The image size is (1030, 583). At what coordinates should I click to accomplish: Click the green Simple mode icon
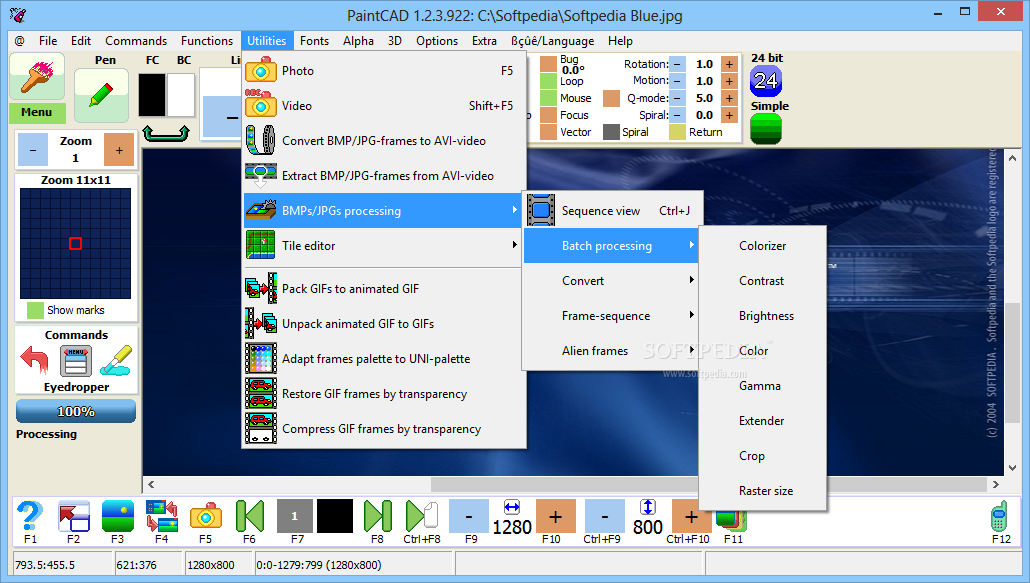click(x=766, y=129)
